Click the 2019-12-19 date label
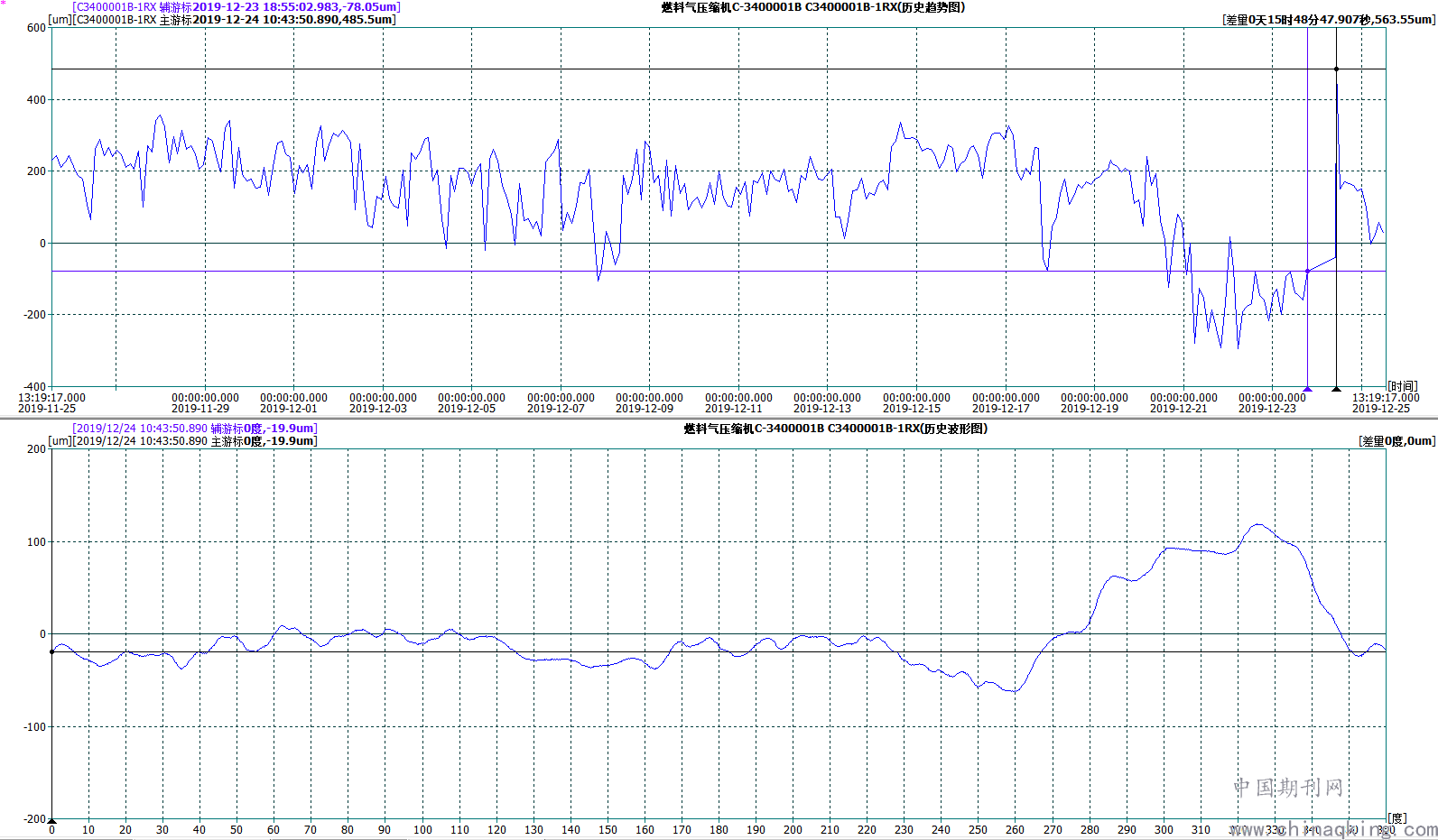Screen dimensions: 1438x840 (x=1090, y=409)
